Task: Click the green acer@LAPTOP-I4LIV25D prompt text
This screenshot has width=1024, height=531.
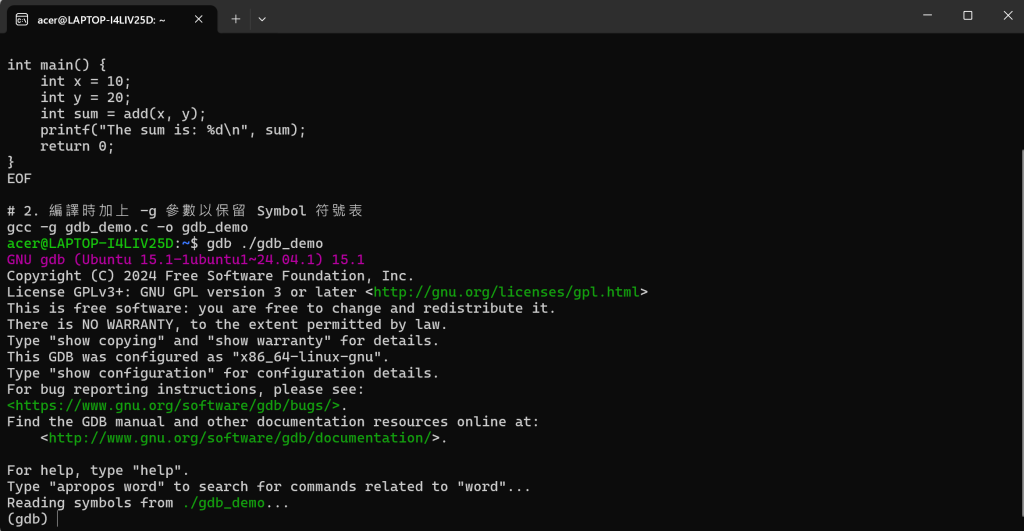Action: click(x=90, y=244)
